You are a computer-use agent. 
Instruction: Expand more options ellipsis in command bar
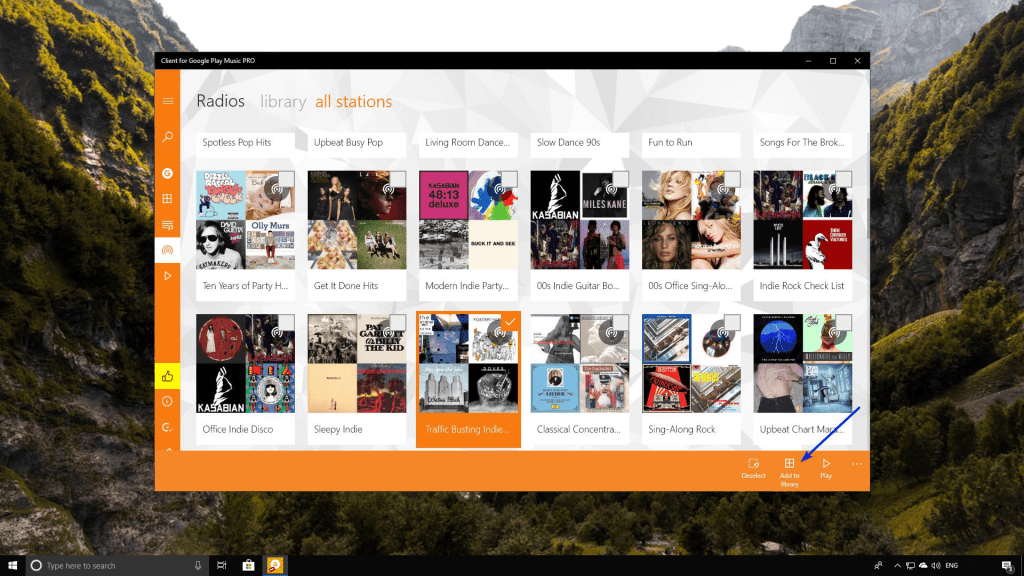click(857, 464)
